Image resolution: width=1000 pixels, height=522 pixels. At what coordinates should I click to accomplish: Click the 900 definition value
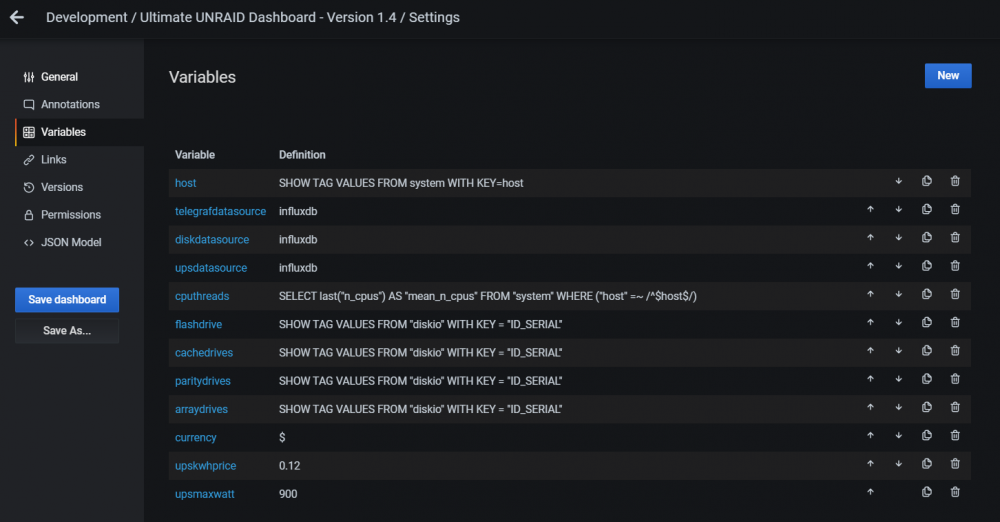(288, 494)
